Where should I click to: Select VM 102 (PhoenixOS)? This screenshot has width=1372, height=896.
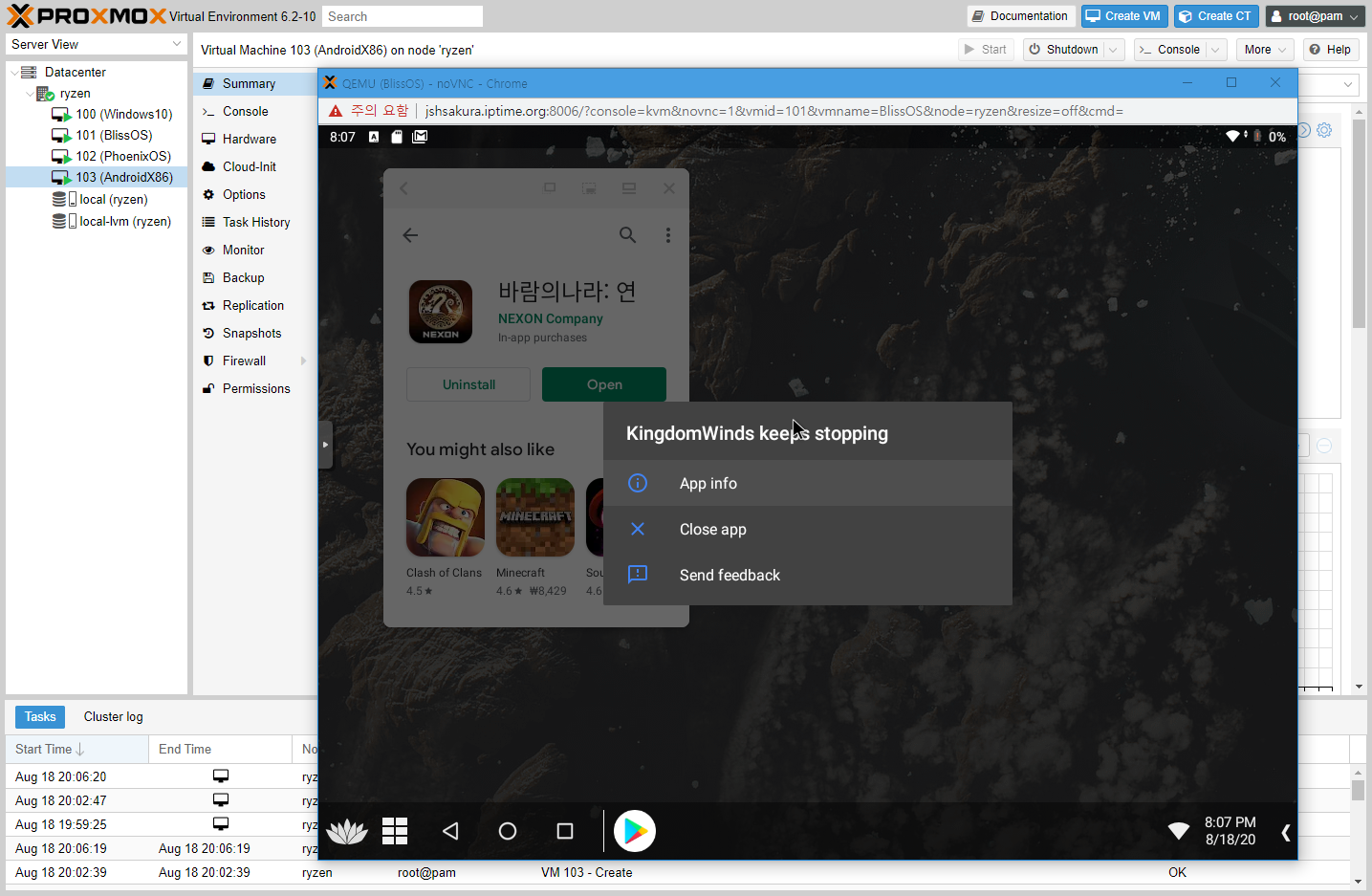pos(123,156)
